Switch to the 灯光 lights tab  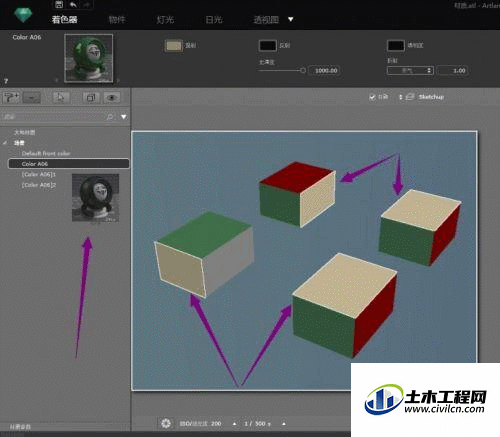pos(165,20)
